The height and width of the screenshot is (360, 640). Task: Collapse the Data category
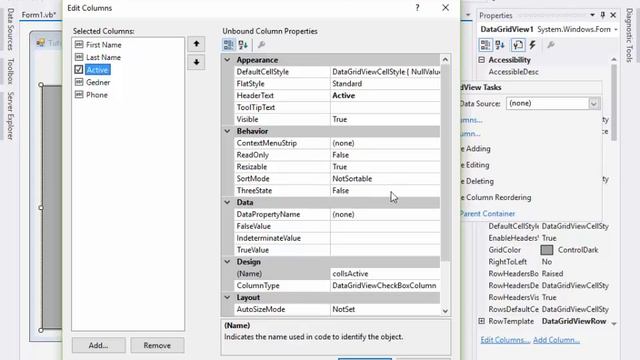(x=227, y=202)
